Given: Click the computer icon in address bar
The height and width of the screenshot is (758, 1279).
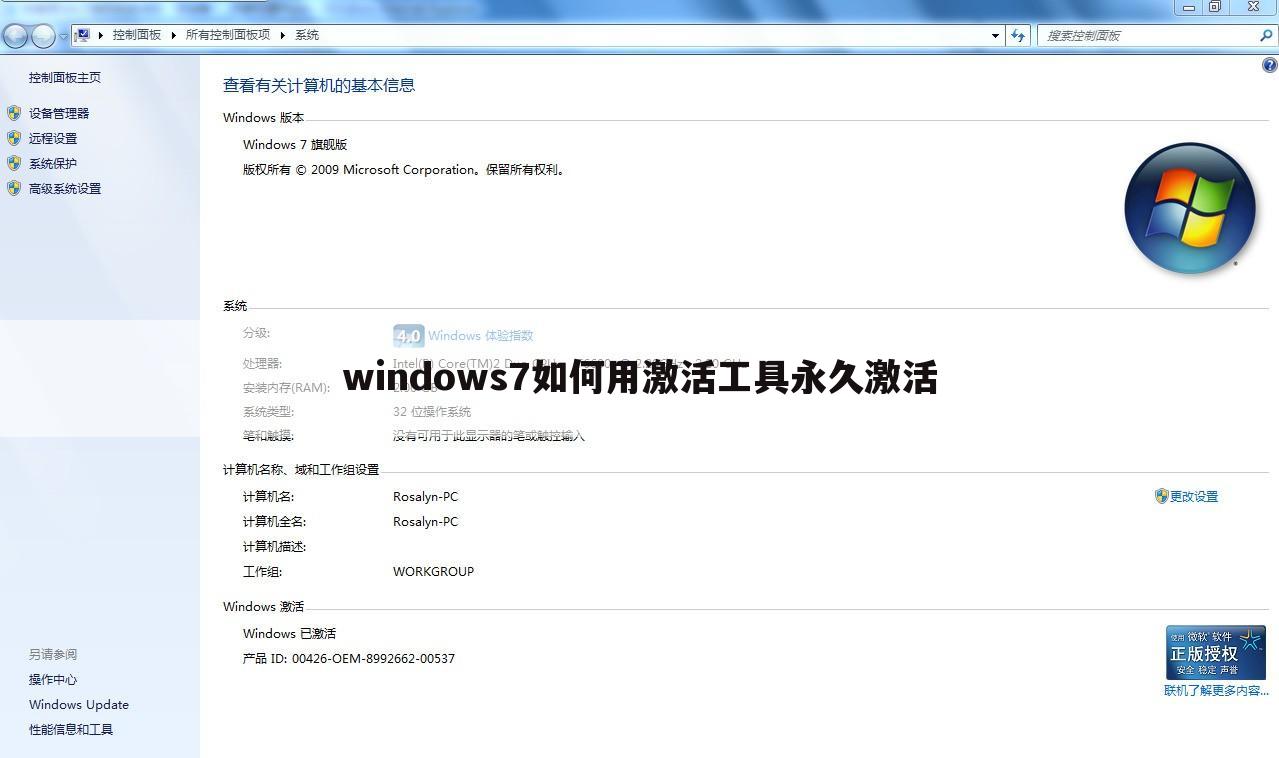Looking at the screenshot, I should tap(83, 35).
